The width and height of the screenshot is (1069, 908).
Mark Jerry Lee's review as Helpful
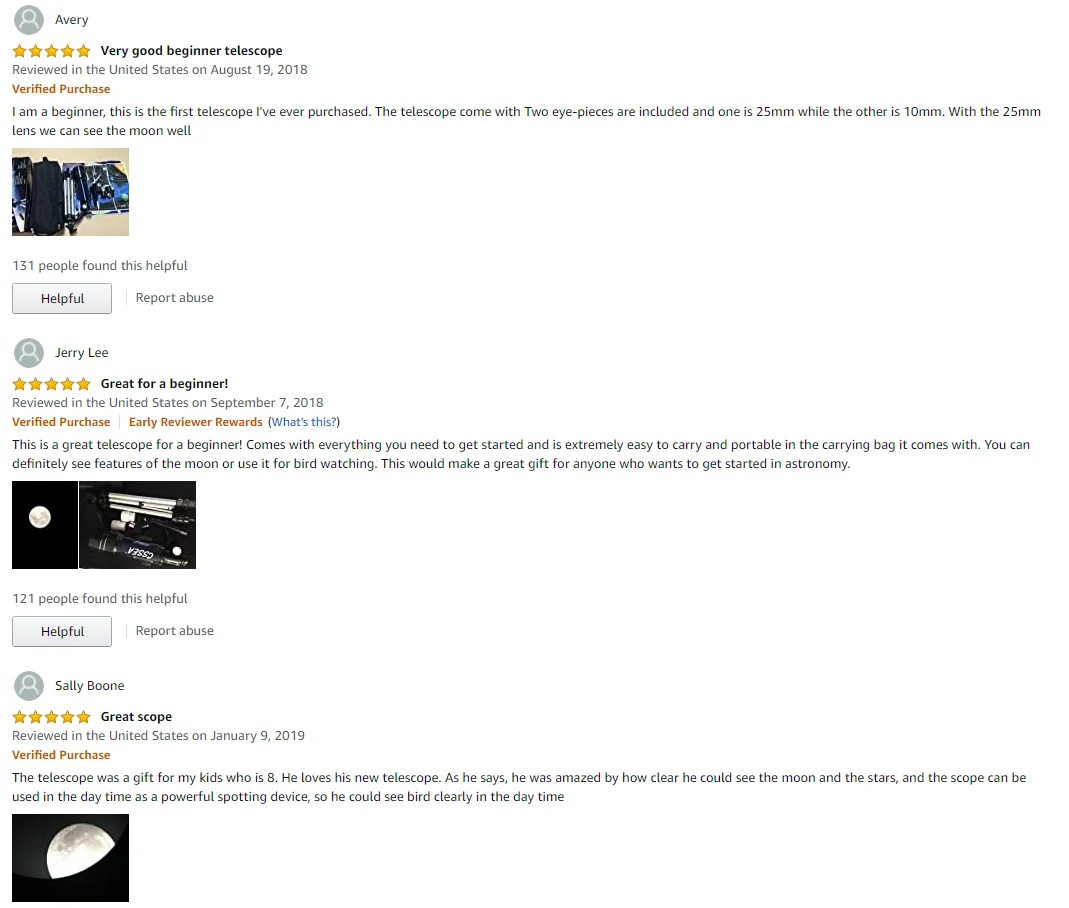[x=62, y=632]
